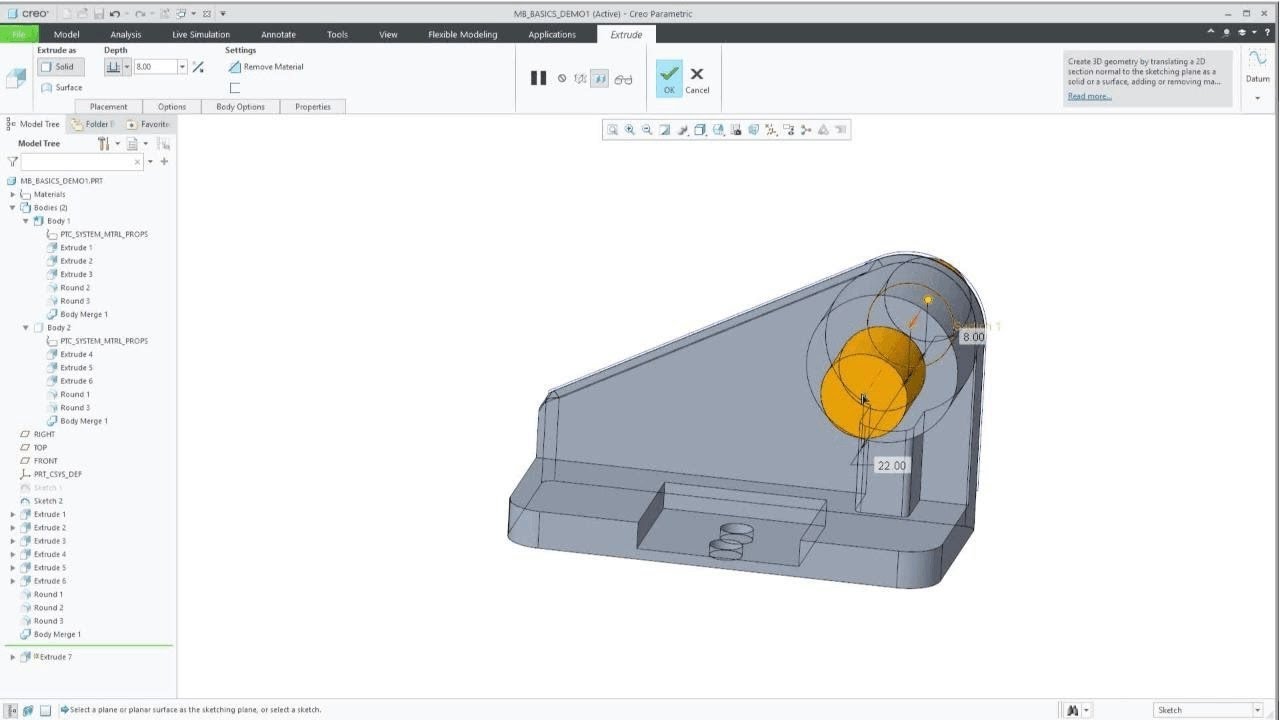Screen dimensions: 1280x720
Task: Click the Model Tree filter funnel icon
Action: (13, 161)
